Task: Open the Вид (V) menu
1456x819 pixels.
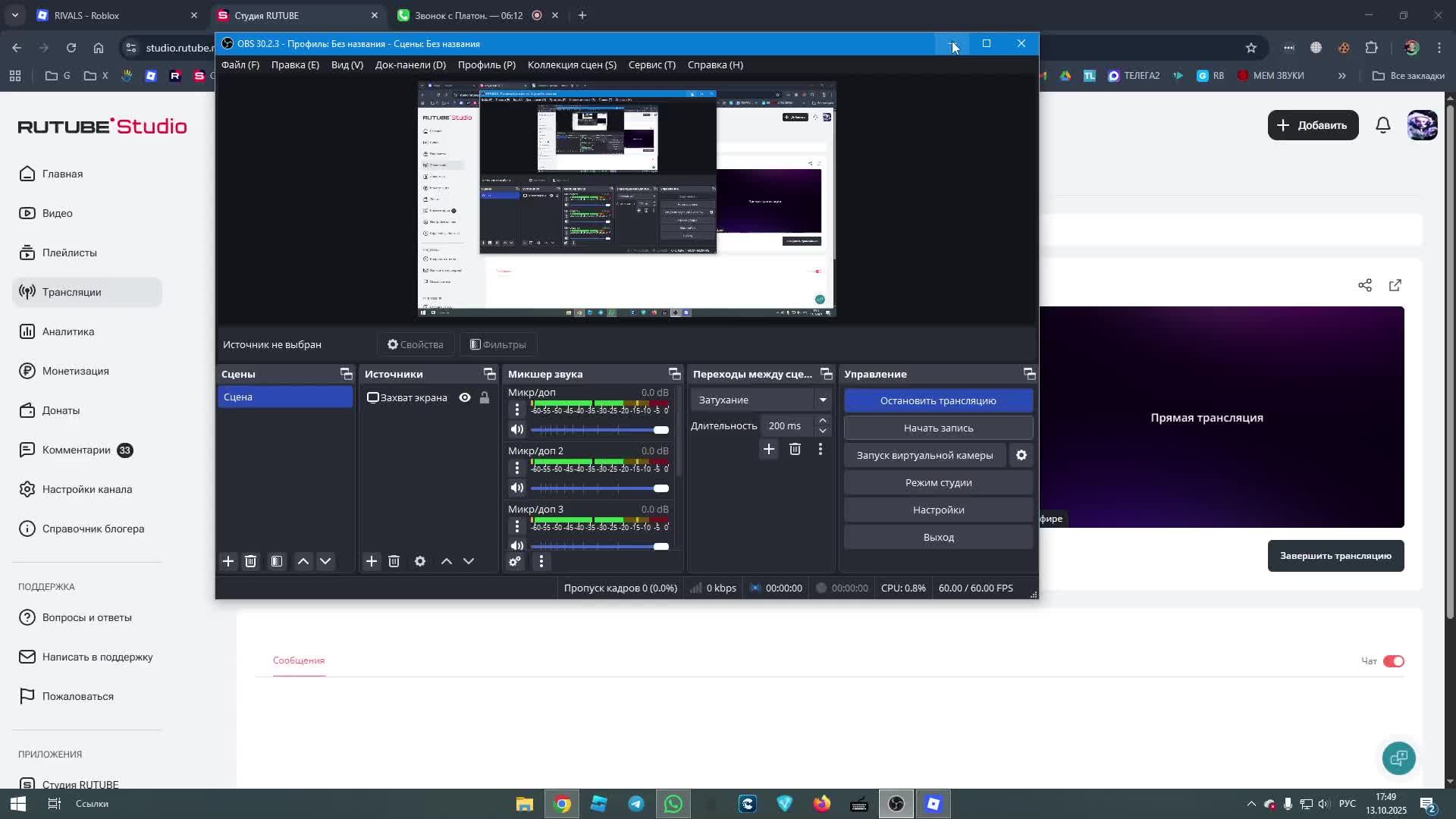Action: 347,64
